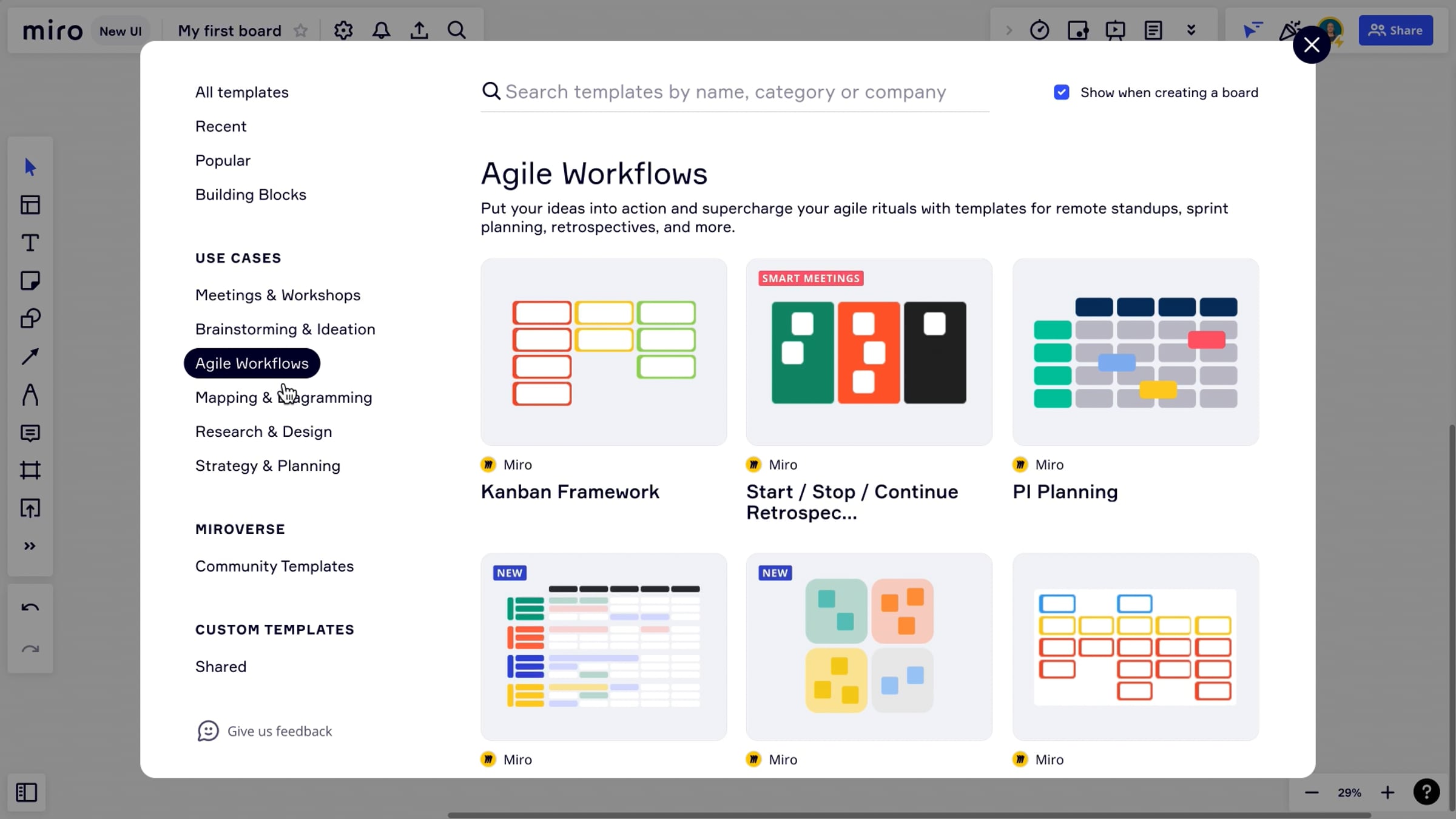The image size is (1456, 819).
Task: Select the cursor arrow tool
Action: 30,167
